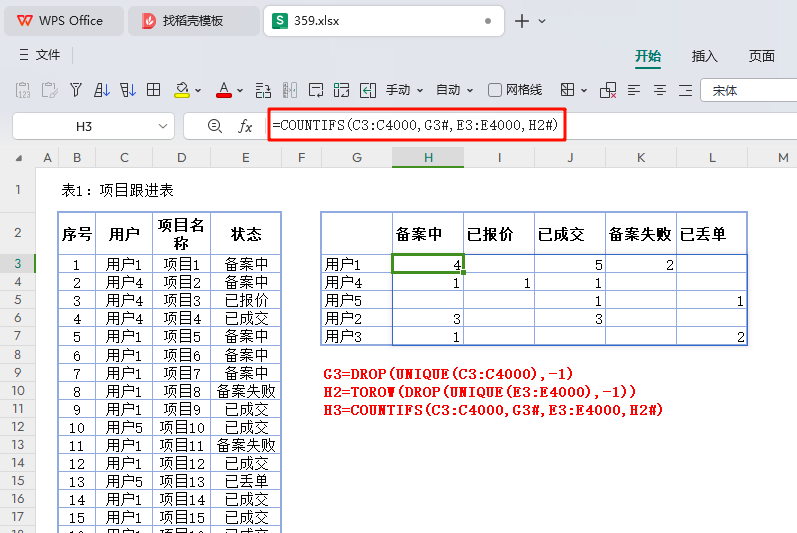Open font color dropdown arrow
The height and width of the screenshot is (533, 797).
tap(240, 91)
